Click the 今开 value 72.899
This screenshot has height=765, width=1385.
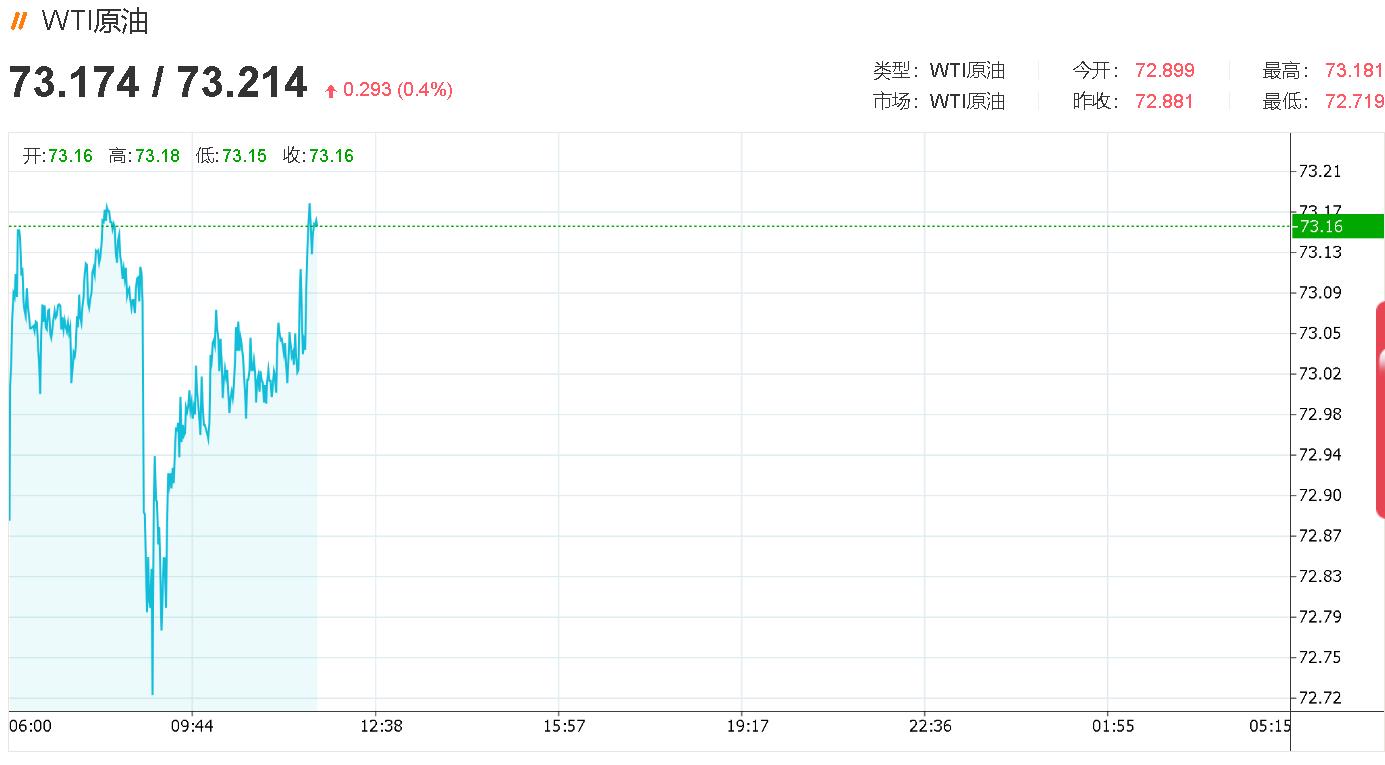pyautogui.click(x=1164, y=70)
